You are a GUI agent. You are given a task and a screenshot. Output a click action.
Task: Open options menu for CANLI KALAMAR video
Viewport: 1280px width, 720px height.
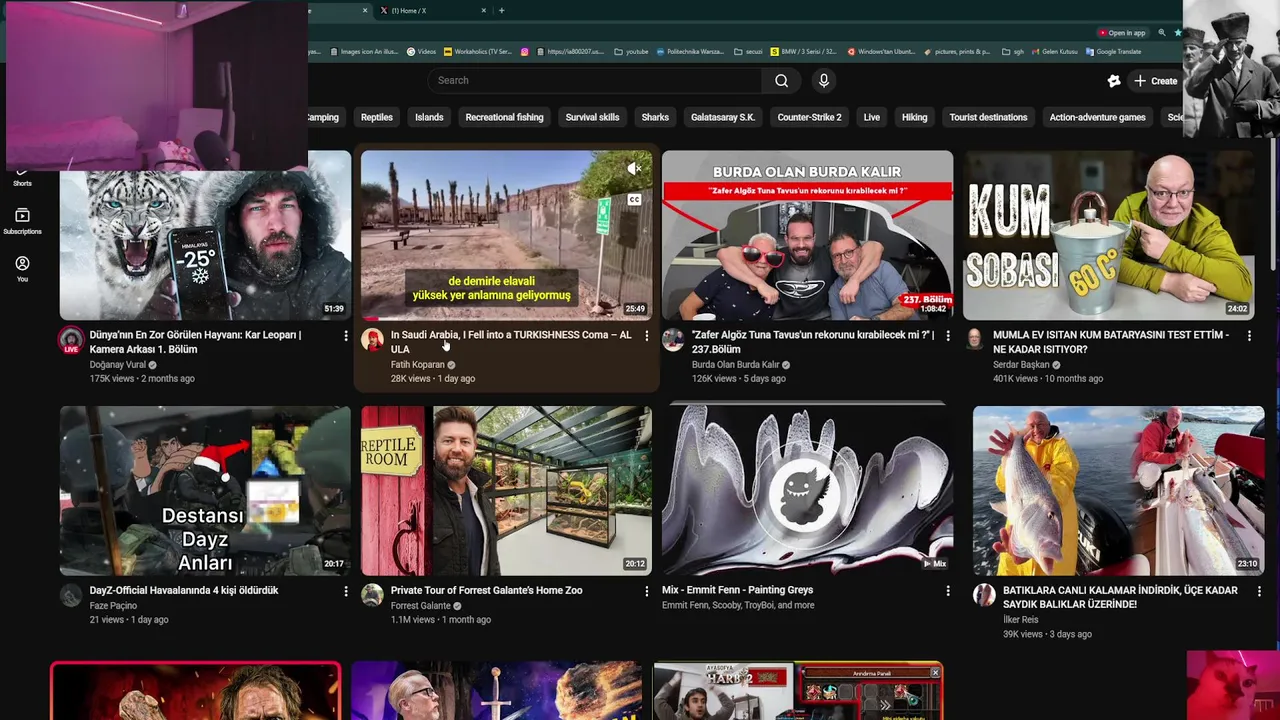(1259, 591)
